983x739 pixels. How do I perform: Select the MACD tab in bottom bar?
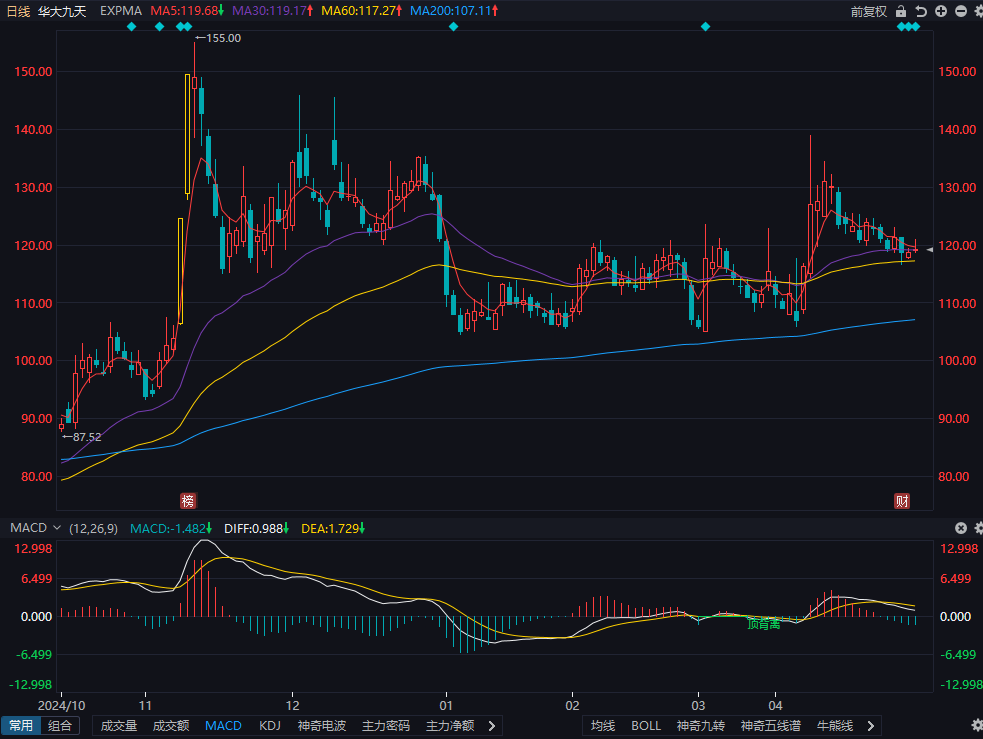click(x=223, y=725)
